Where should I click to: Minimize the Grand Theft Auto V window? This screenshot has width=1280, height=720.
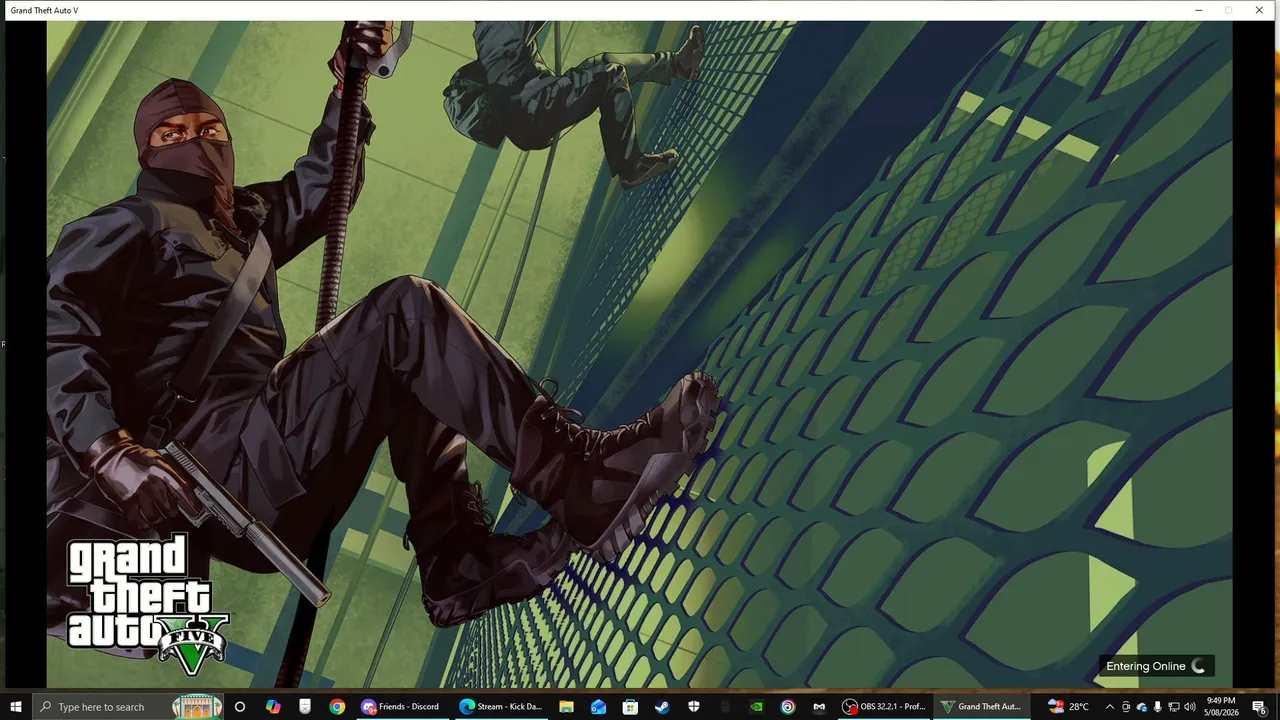point(1198,10)
